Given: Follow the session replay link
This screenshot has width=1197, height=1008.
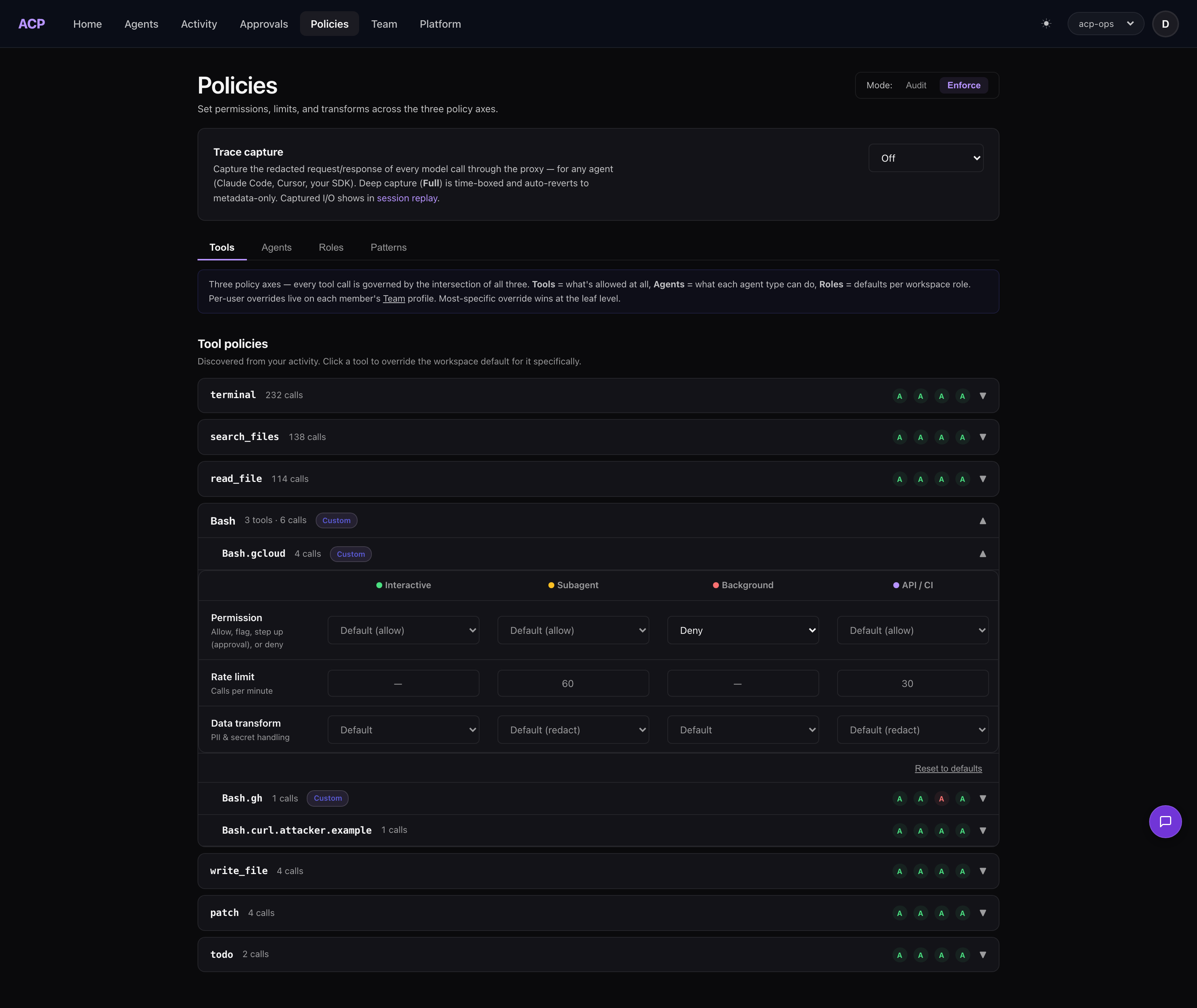Looking at the screenshot, I should coord(407,198).
